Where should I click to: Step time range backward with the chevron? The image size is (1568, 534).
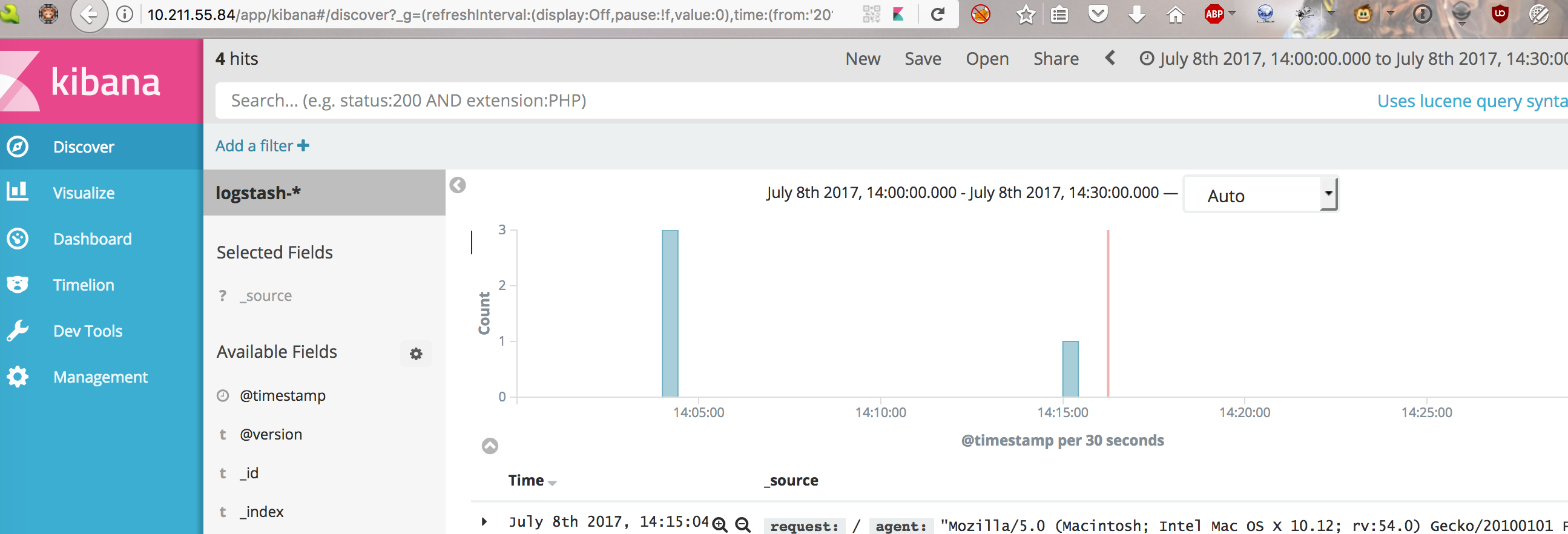tap(1110, 58)
